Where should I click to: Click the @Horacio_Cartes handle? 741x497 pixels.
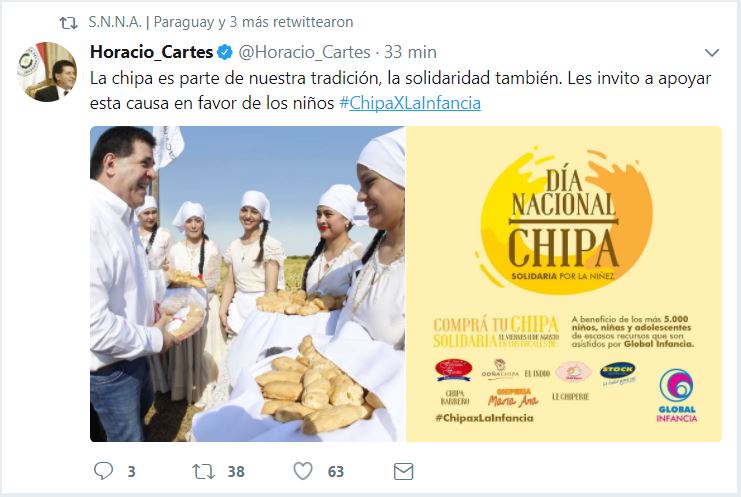click(x=304, y=52)
